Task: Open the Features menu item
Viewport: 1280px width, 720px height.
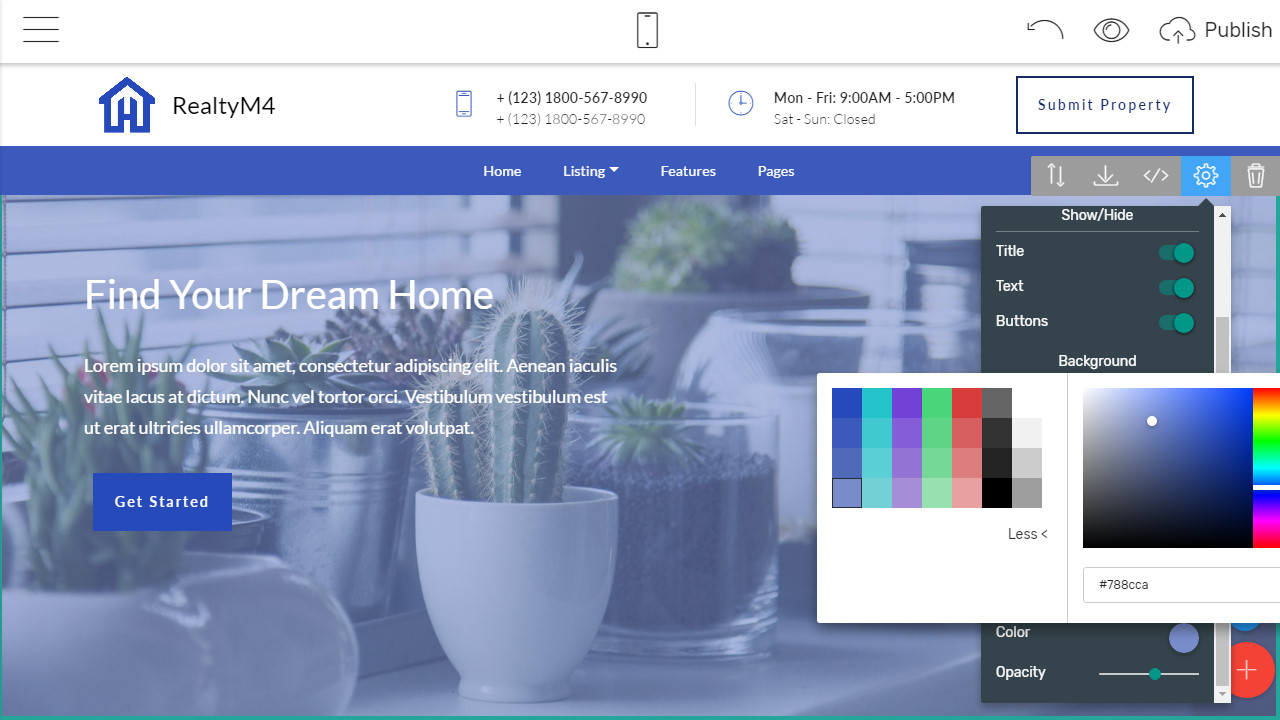Action: pyautogui.click(x=688, y=171)
